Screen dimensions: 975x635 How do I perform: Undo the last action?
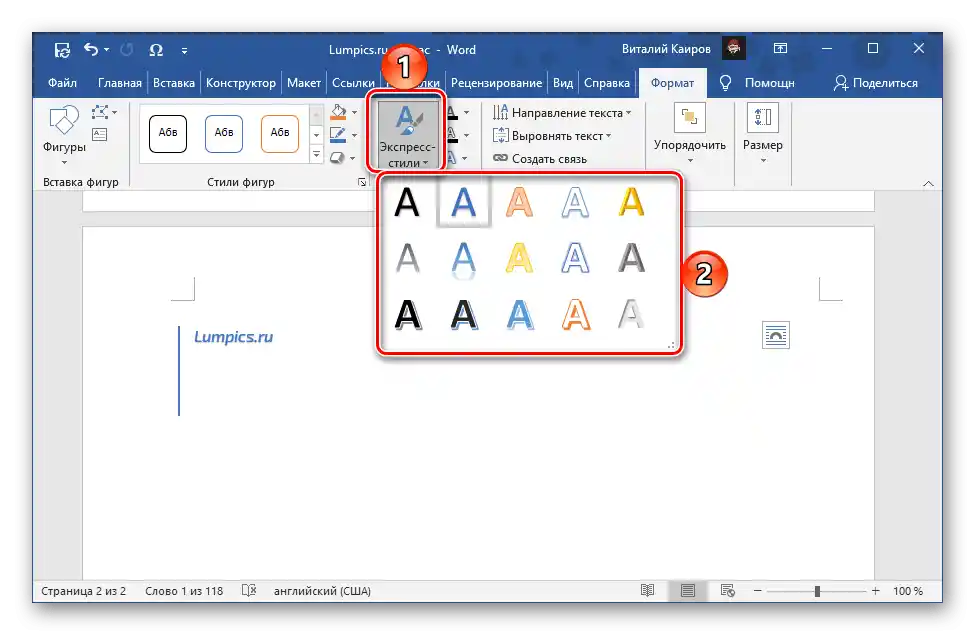point(91,49)
